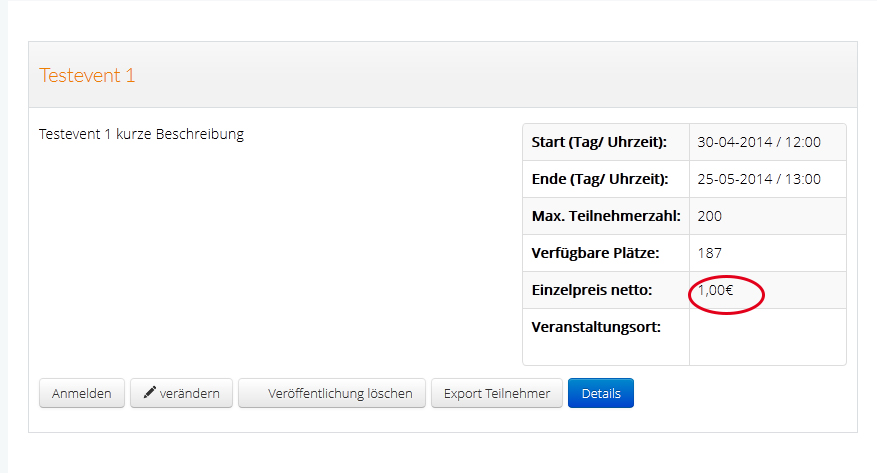Click the max participants value 200
The image size is (877, 473).
pyautogui.click(x=710, y=216)
